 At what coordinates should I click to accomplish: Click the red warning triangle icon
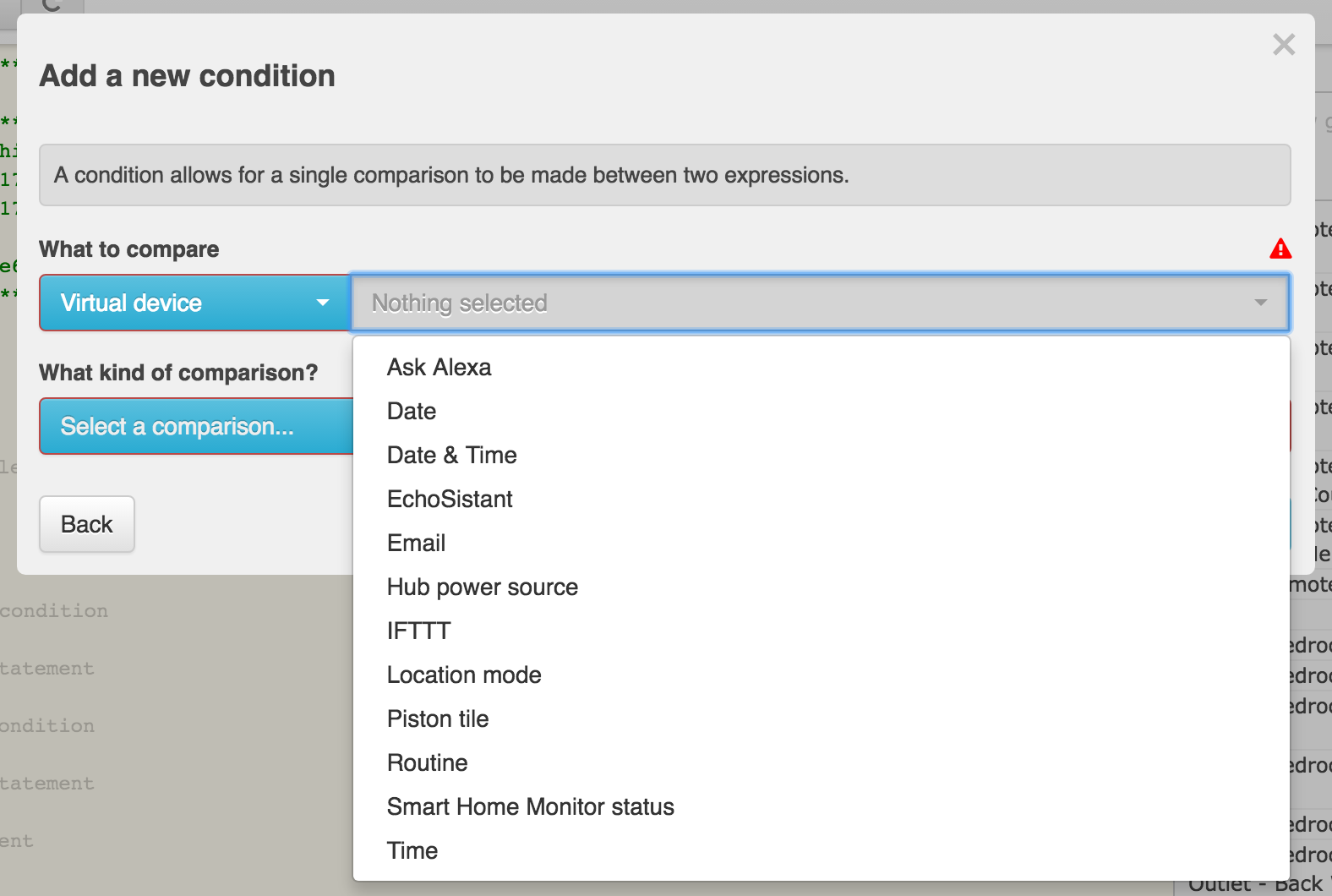click(x=1280, y=249)
